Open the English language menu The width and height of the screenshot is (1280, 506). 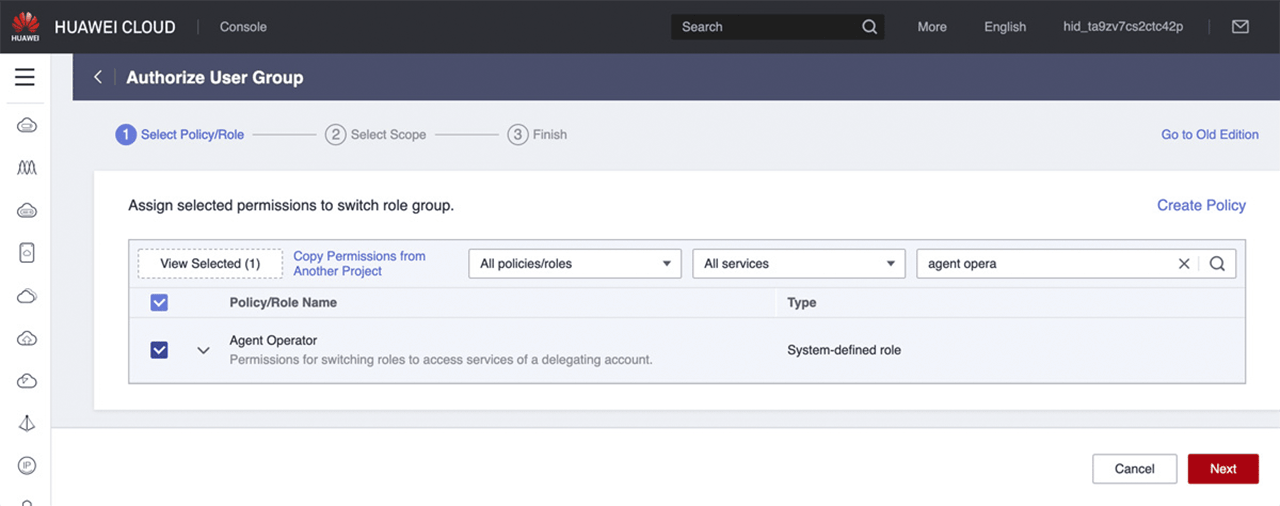click(x=1005, y=27)
